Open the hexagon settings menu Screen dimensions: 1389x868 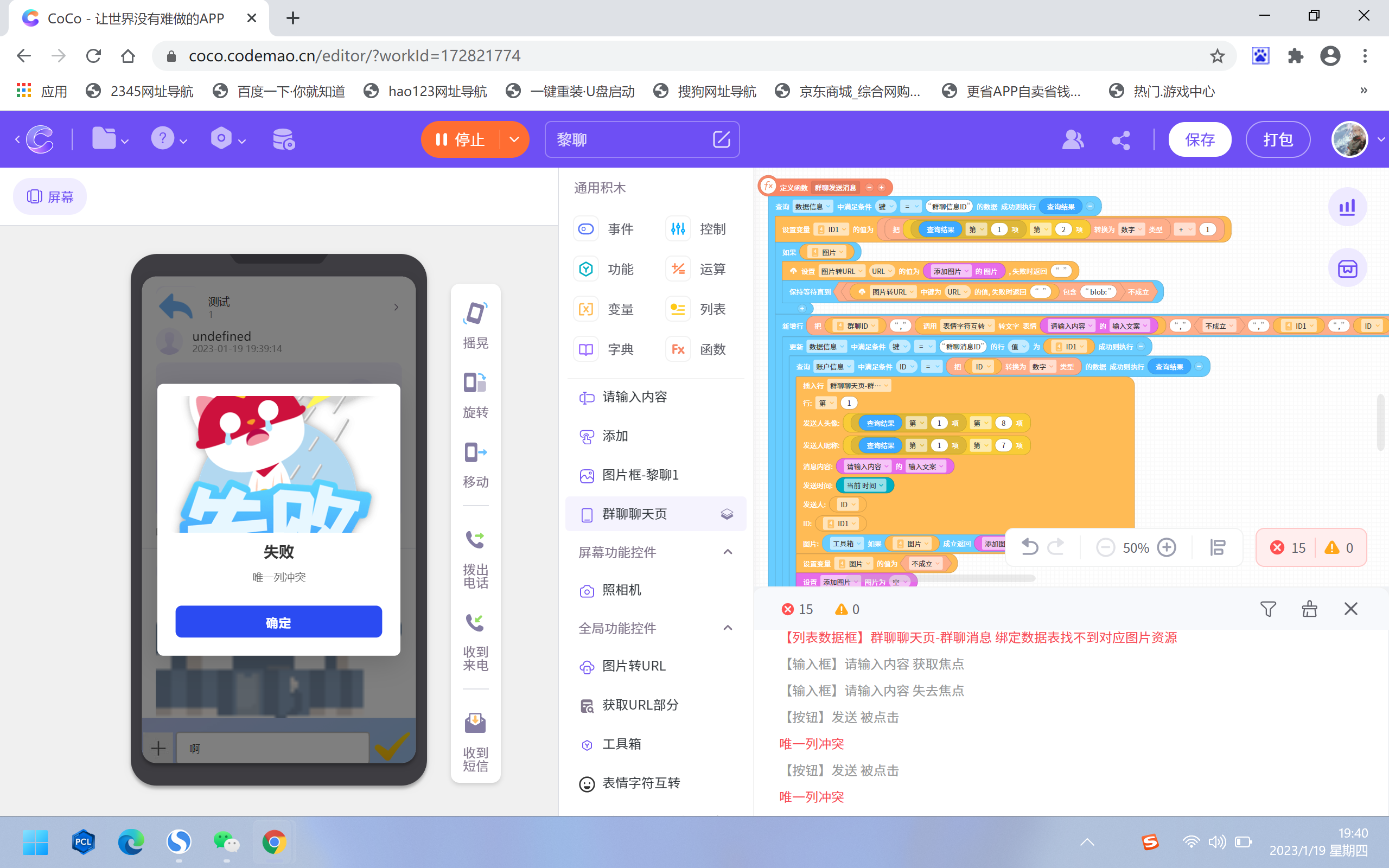227,139
